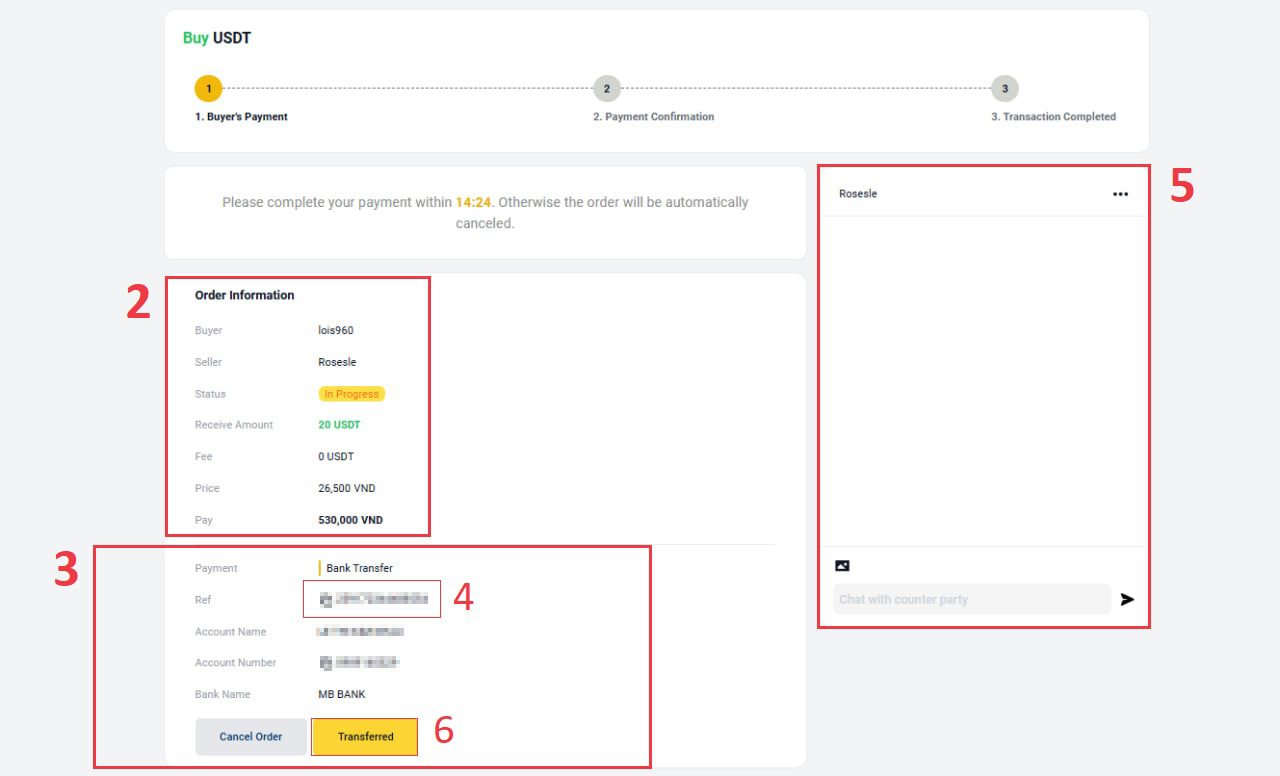Click the 14:24 countdown timer
Screen dimensions: 1280x776
click(x=473, y=202)
